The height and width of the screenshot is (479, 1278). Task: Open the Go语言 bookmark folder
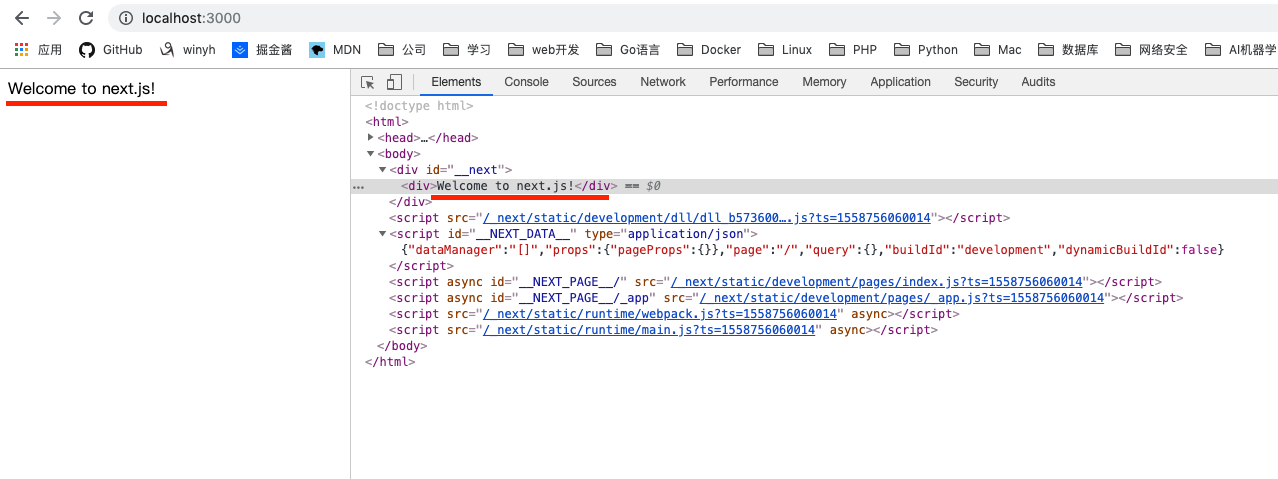click(x=628, y=49)
